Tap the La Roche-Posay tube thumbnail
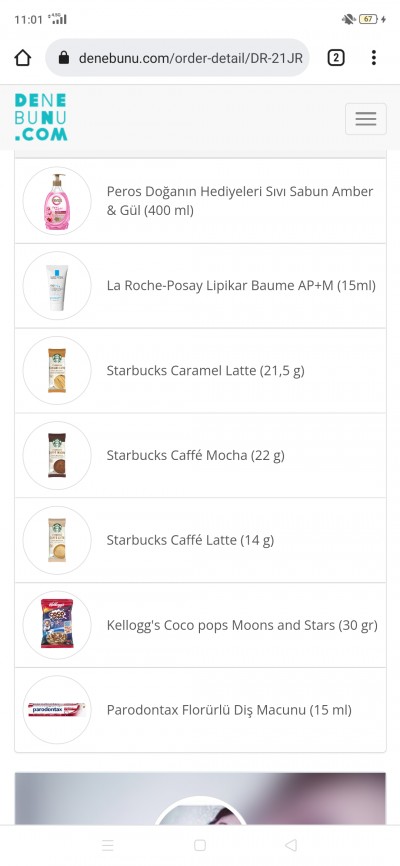 point(57,286)
